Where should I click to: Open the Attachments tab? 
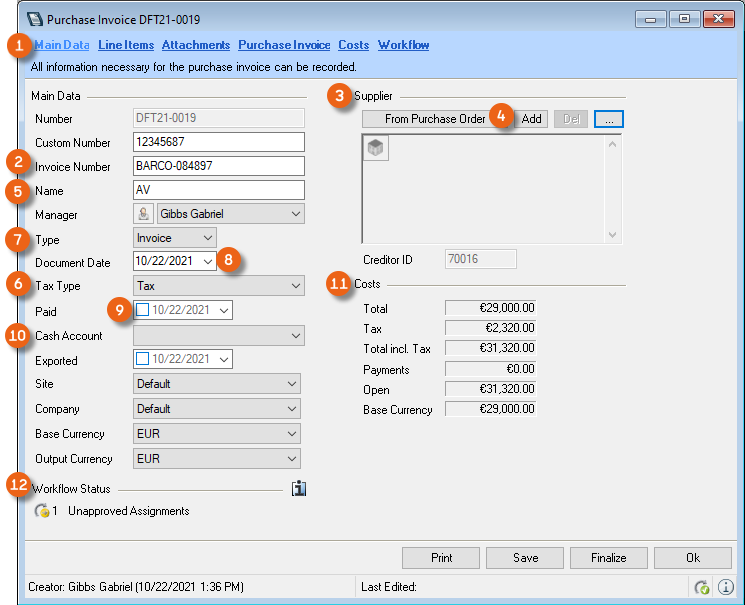(x=196, y=45)
